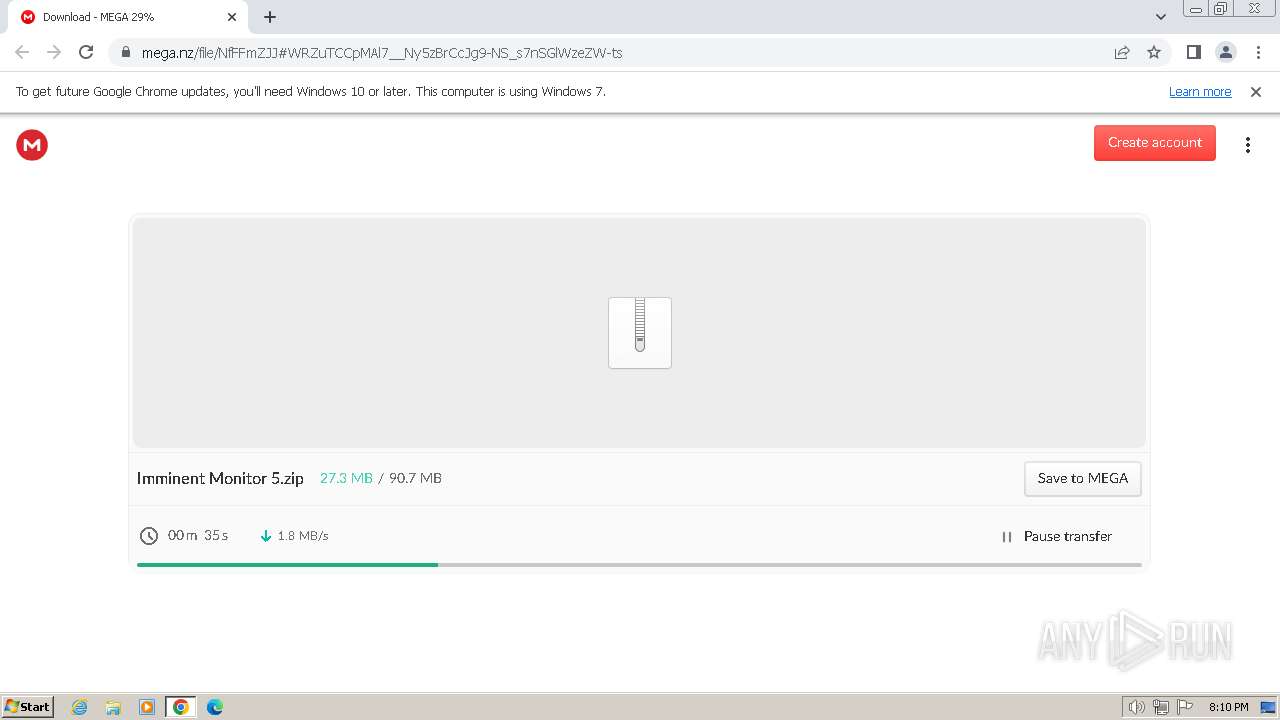Open Windows Explorer from the taskbar

[x=113, y=707]
